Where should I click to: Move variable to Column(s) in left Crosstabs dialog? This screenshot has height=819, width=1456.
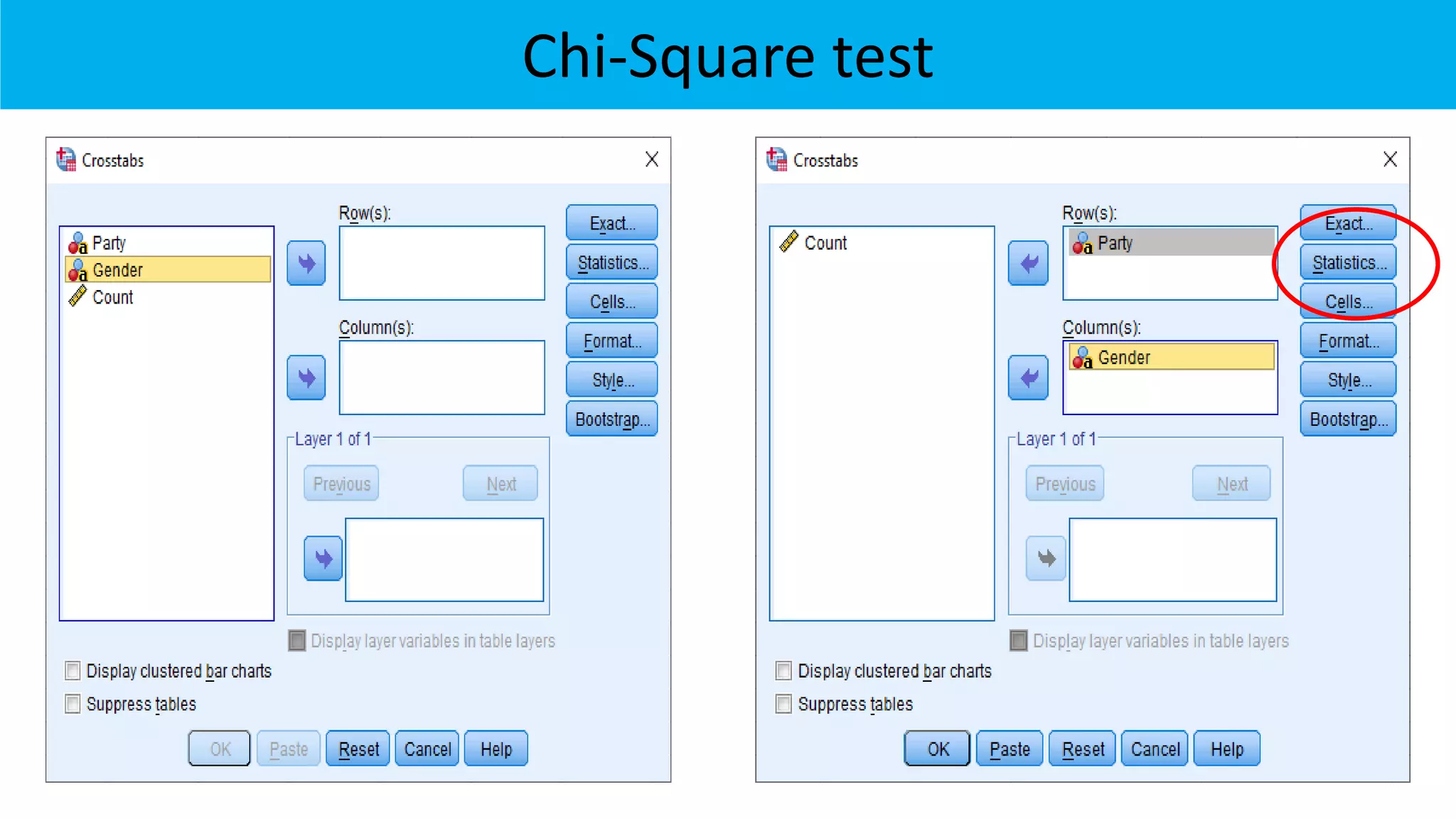306,378
